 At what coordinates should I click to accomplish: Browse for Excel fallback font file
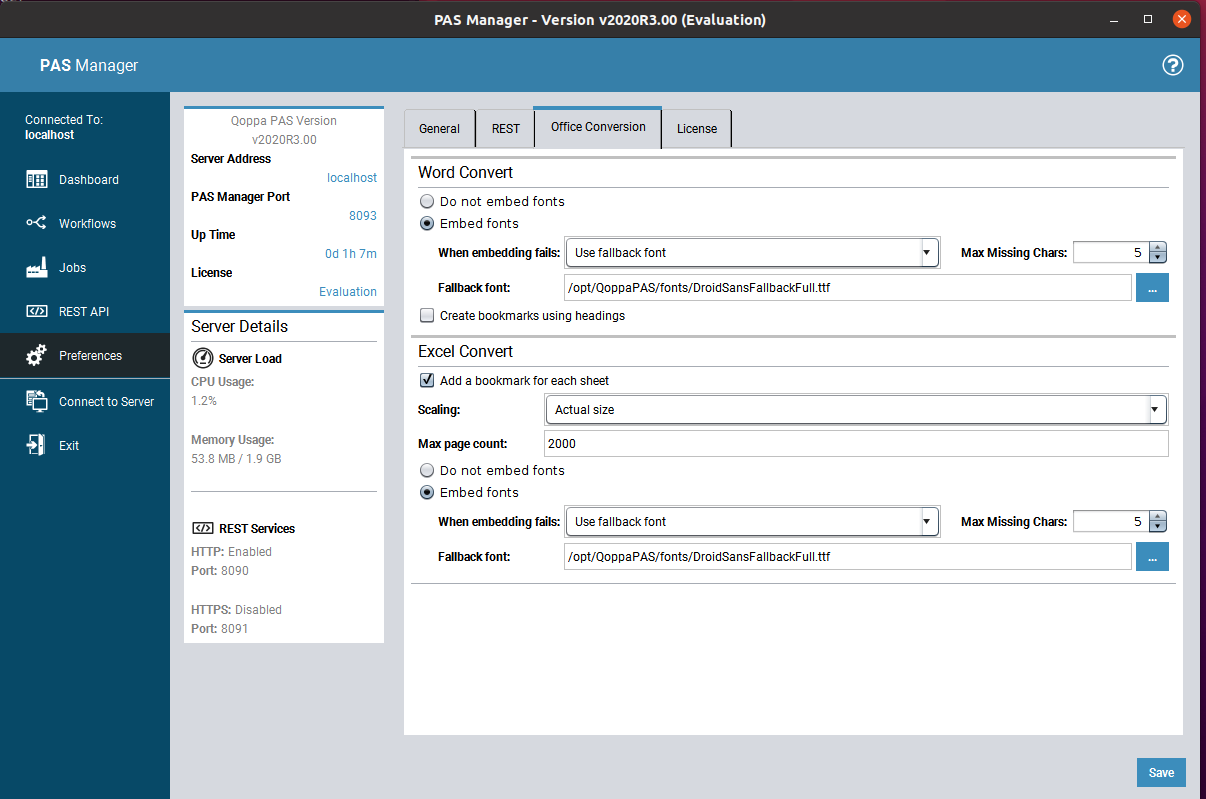[1152, 556]
